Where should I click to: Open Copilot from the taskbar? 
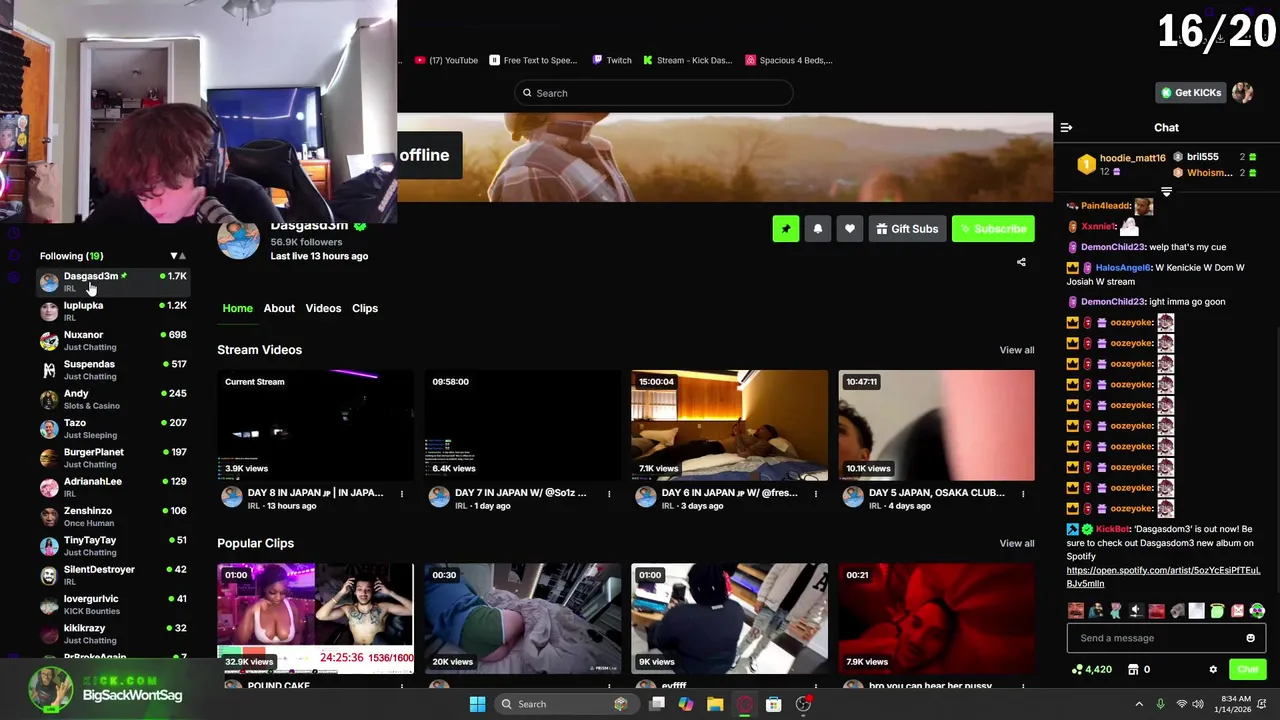tap(686, 704)
